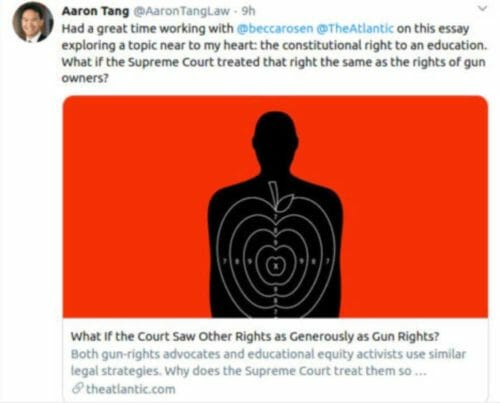Select tweet text 'the constitutional right to an education'
The image size is (500, 403).
pyautogui.click(x=373, y=45)
